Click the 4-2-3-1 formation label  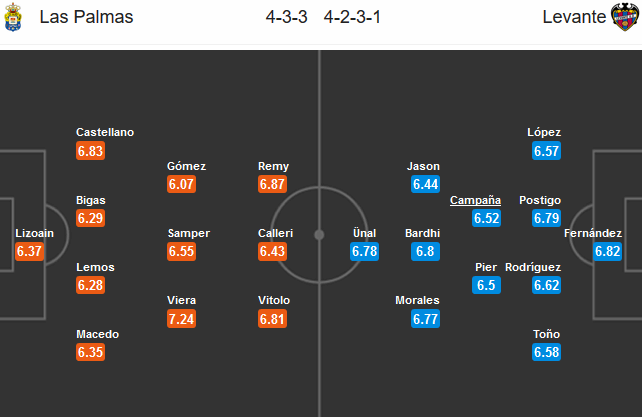tap(352, 17)
